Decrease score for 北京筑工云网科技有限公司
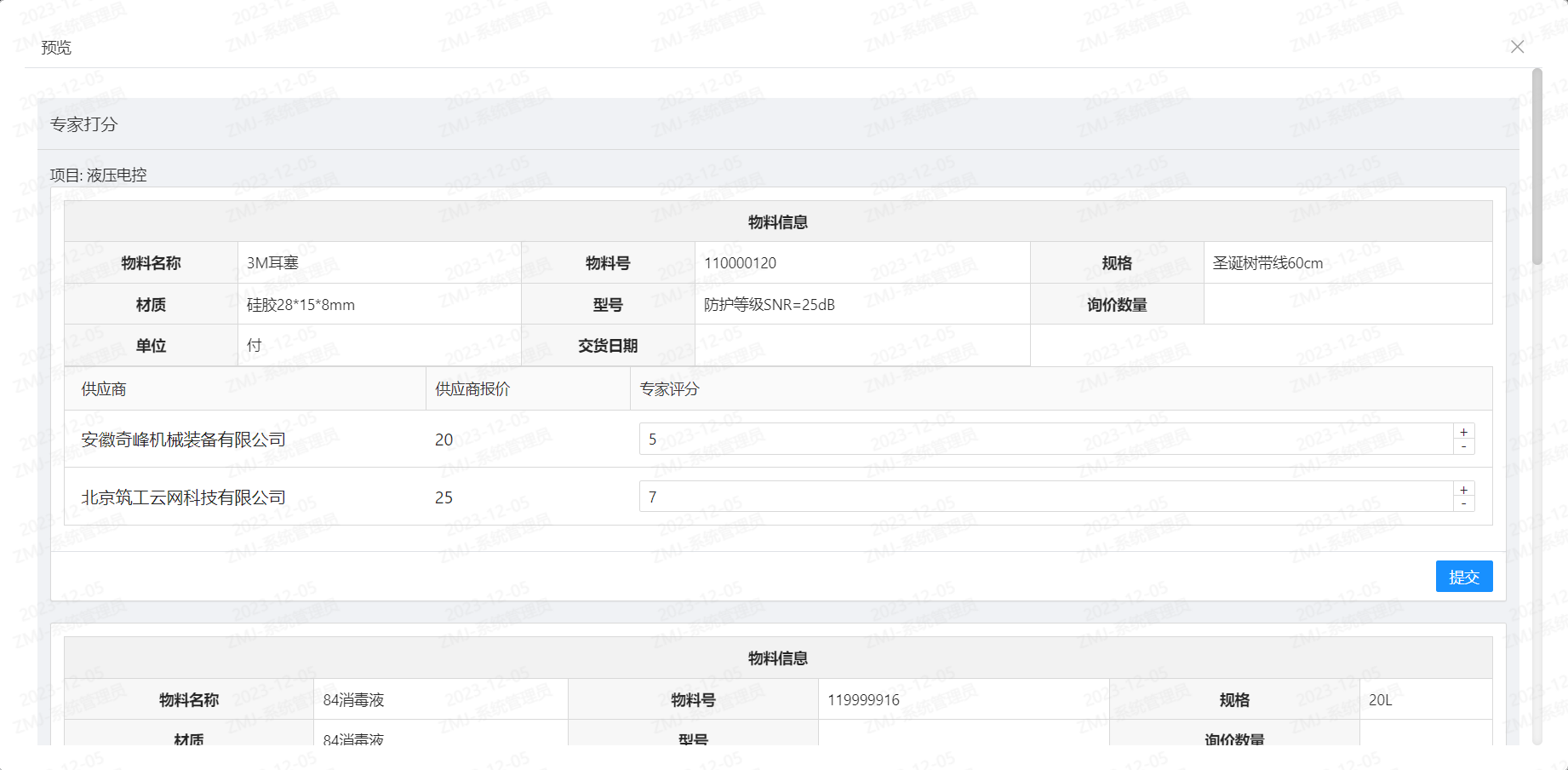This screenshot has width=1568, height=770. [1463, 504]
